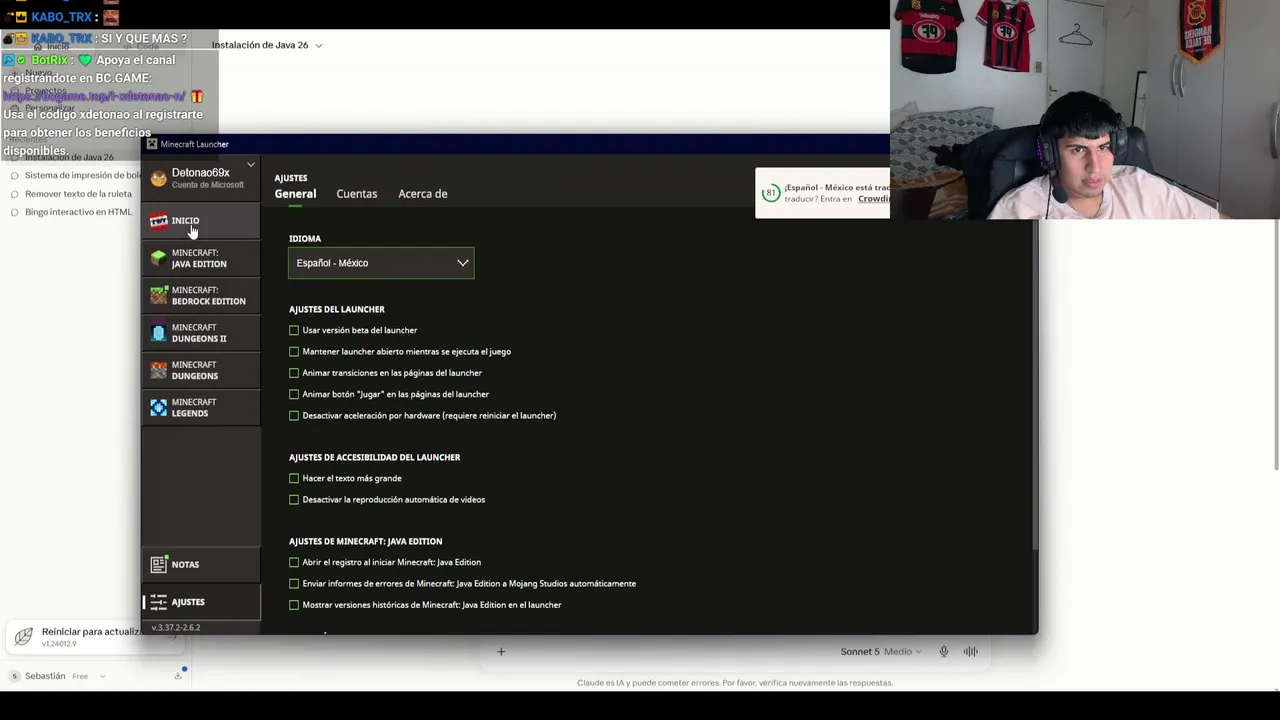Toggle Mostrar versiones históricas checkbox
The image size is (1280, 720).
[x=294, y=605]
